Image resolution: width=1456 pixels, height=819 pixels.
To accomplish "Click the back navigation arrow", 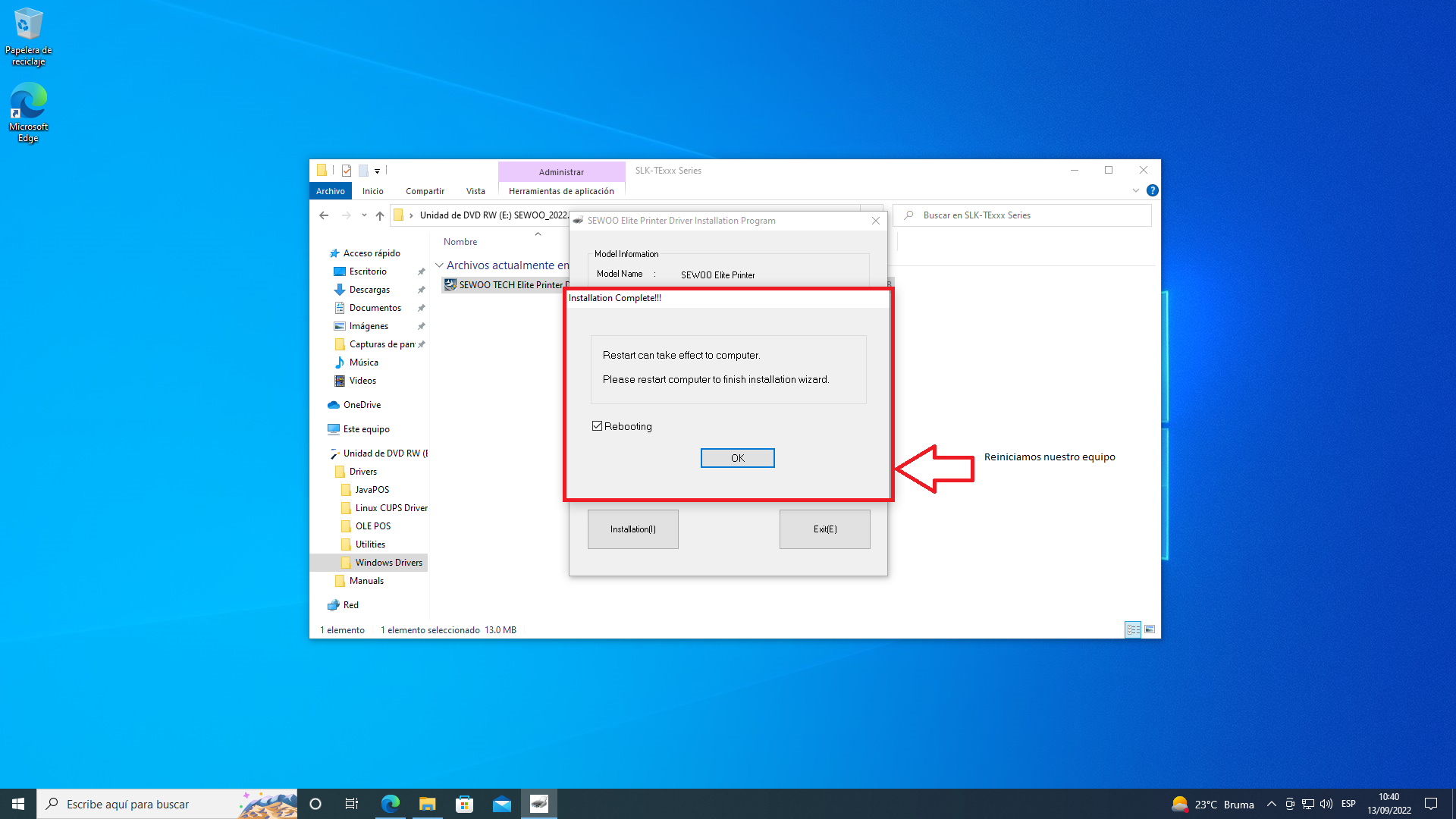I will click(324, 215).
